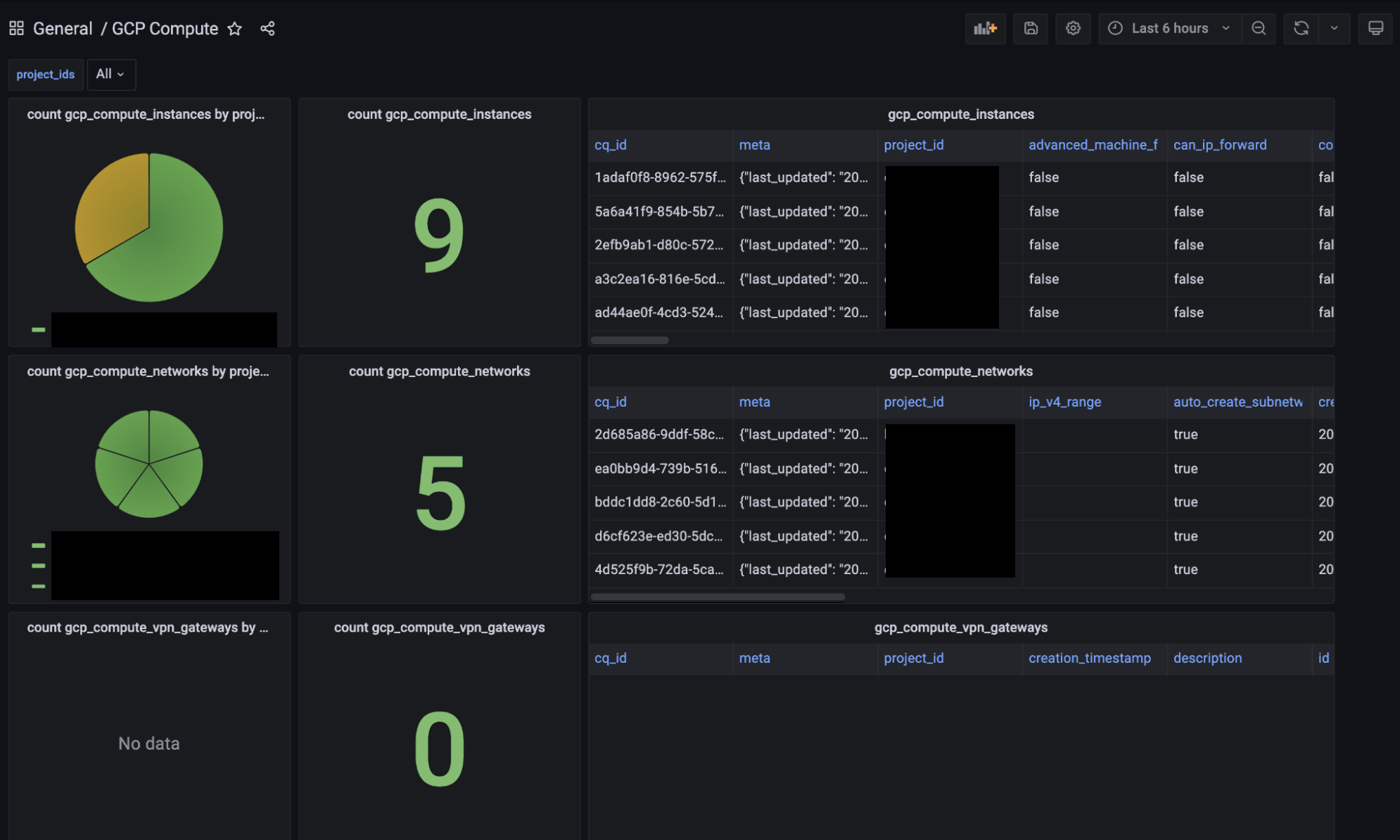Screen dimensions: 1400x840
Task: Open the Last 6 hours time picker
Action: [1169, 28]
